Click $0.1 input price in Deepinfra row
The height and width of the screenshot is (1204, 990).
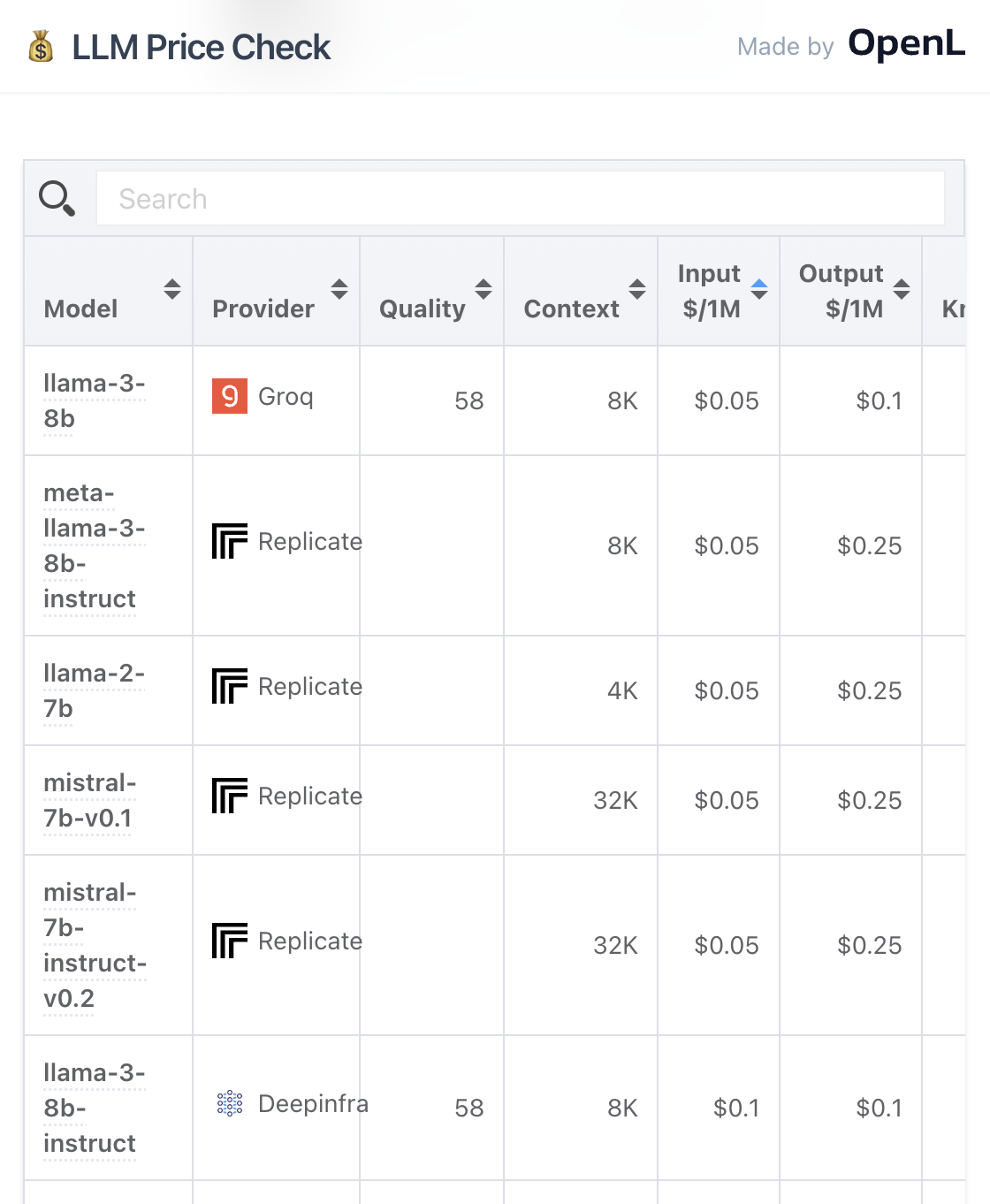pyautogui.click(x=736, y=1108)
